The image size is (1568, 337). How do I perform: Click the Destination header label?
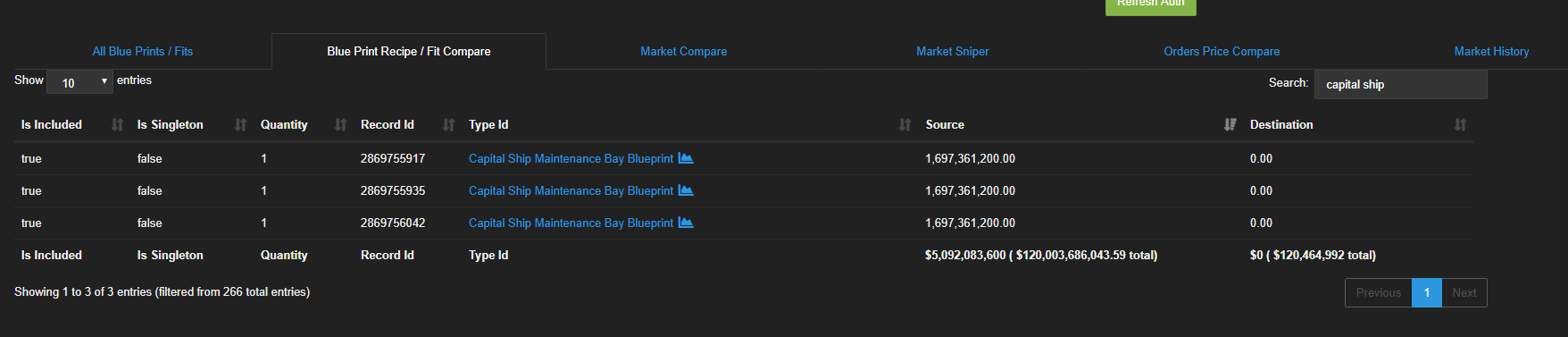click(1281, 125)
